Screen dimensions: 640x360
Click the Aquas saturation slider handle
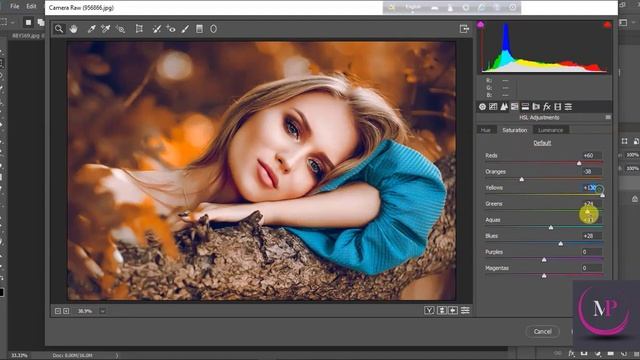click(551, 227)
